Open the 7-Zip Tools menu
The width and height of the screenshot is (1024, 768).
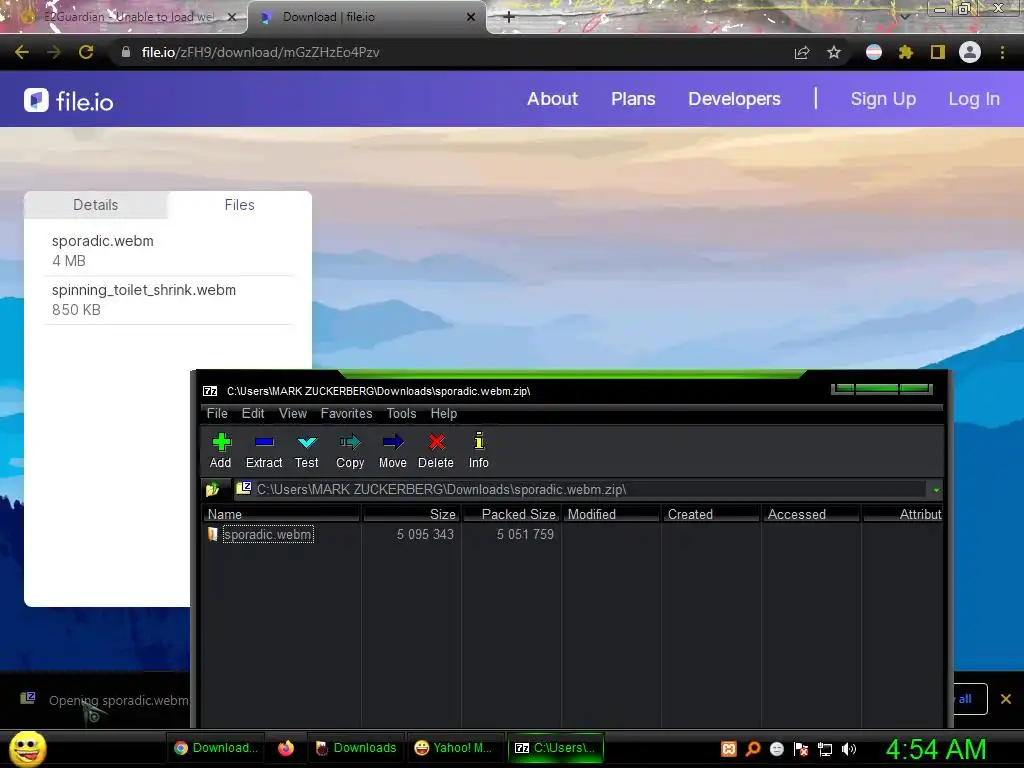(x=401, y=413)
